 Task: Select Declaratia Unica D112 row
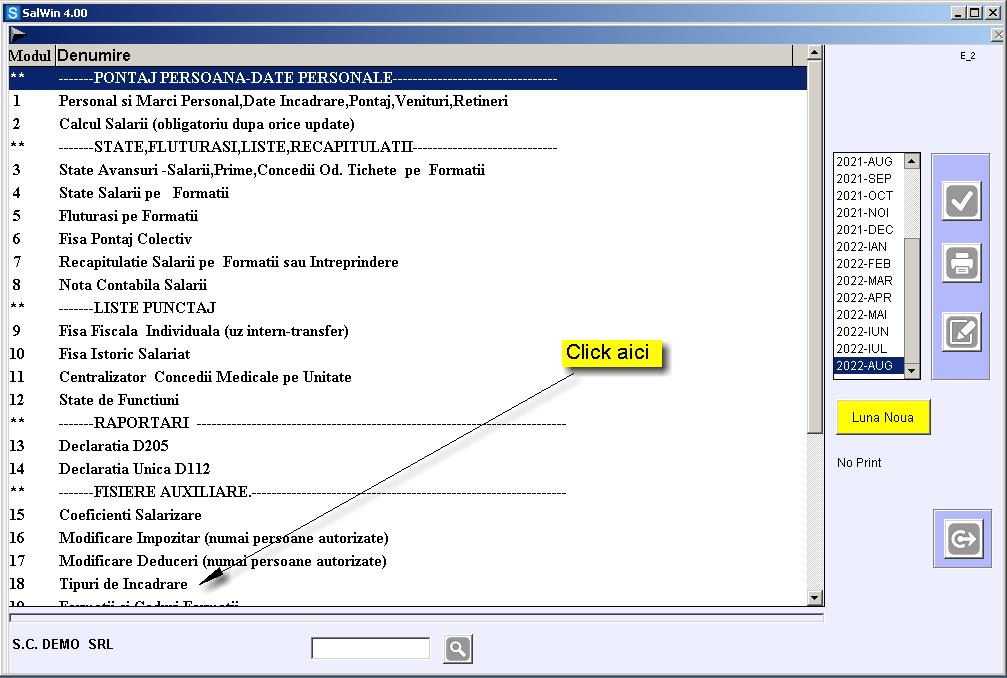[x=134, y=469]
